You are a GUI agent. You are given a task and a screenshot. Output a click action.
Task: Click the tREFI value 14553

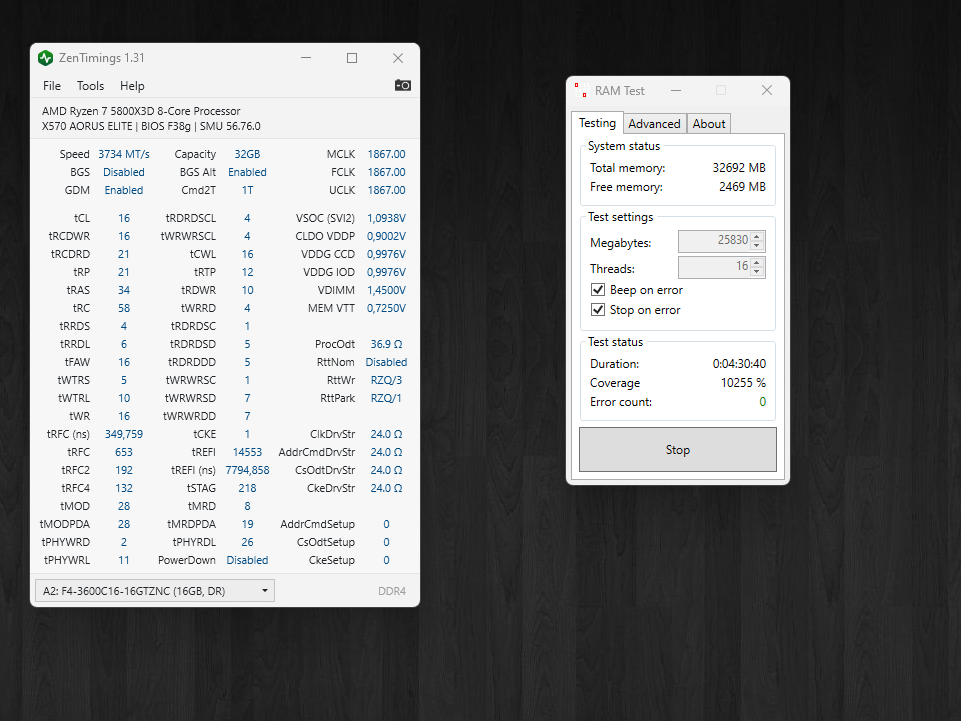(247, 452)
